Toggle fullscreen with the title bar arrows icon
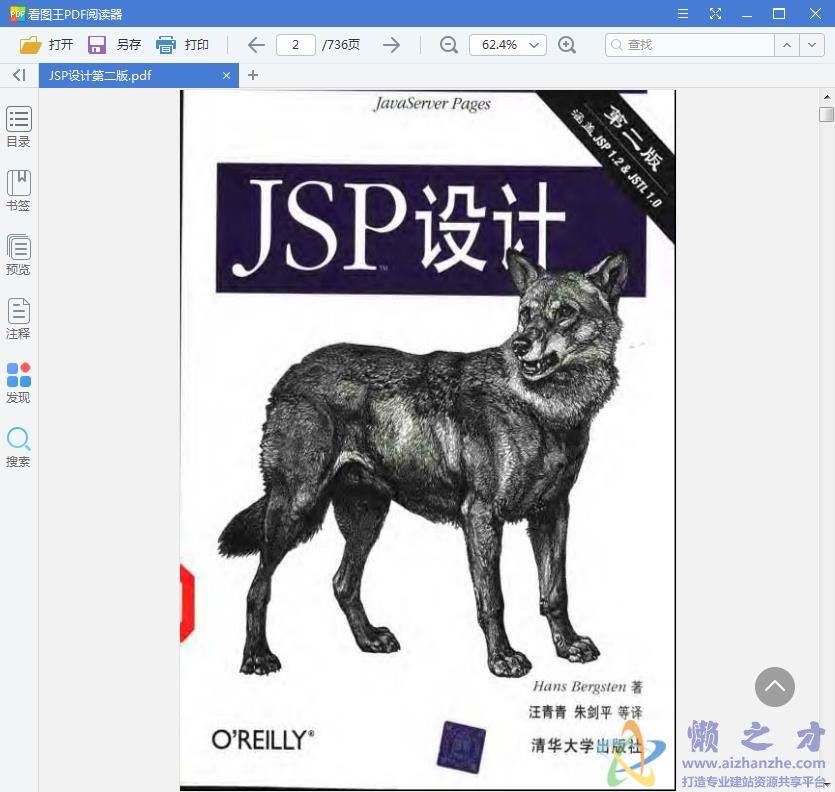The width and height of the screenshot is (835, 792). pos(715,13)
